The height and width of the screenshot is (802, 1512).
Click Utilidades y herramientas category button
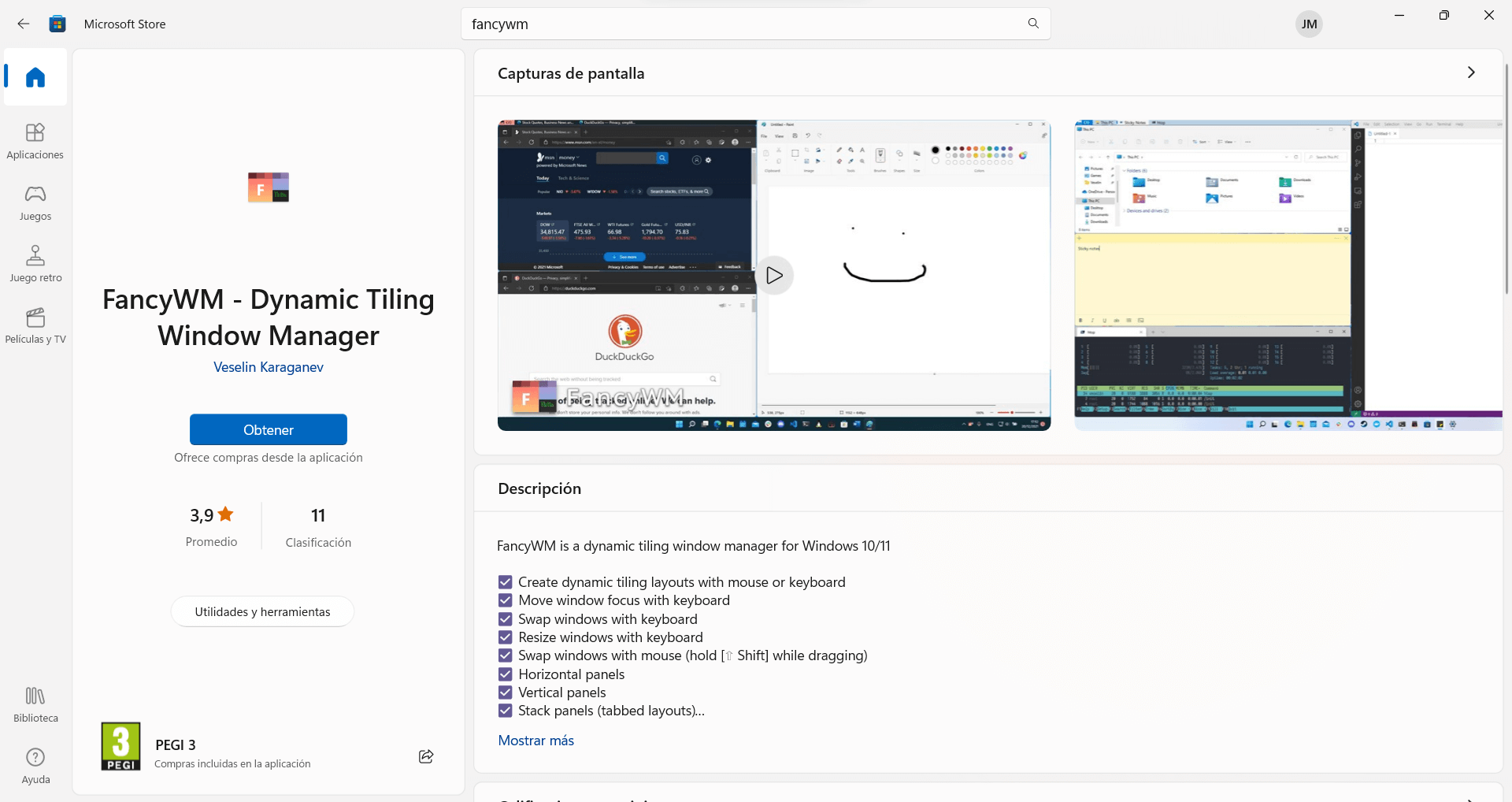pos(262,611)
